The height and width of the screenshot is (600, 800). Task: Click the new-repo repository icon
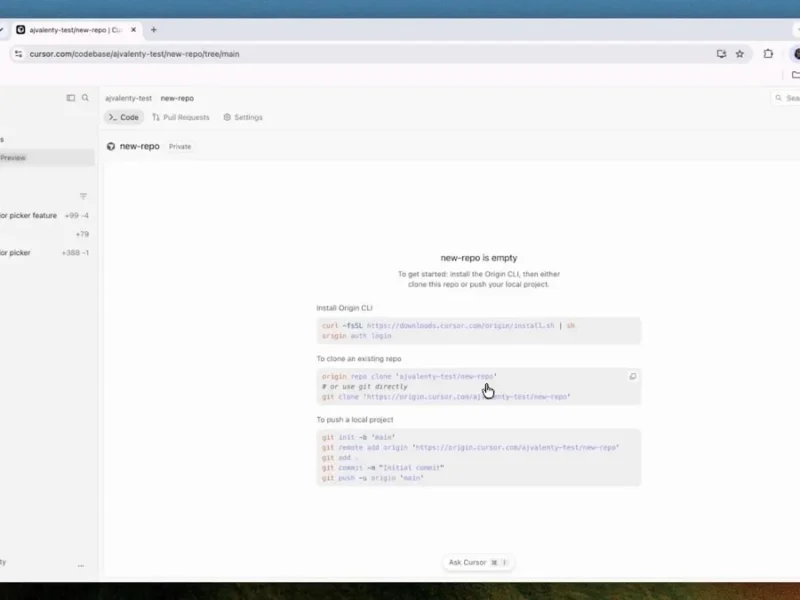point(111,146)
